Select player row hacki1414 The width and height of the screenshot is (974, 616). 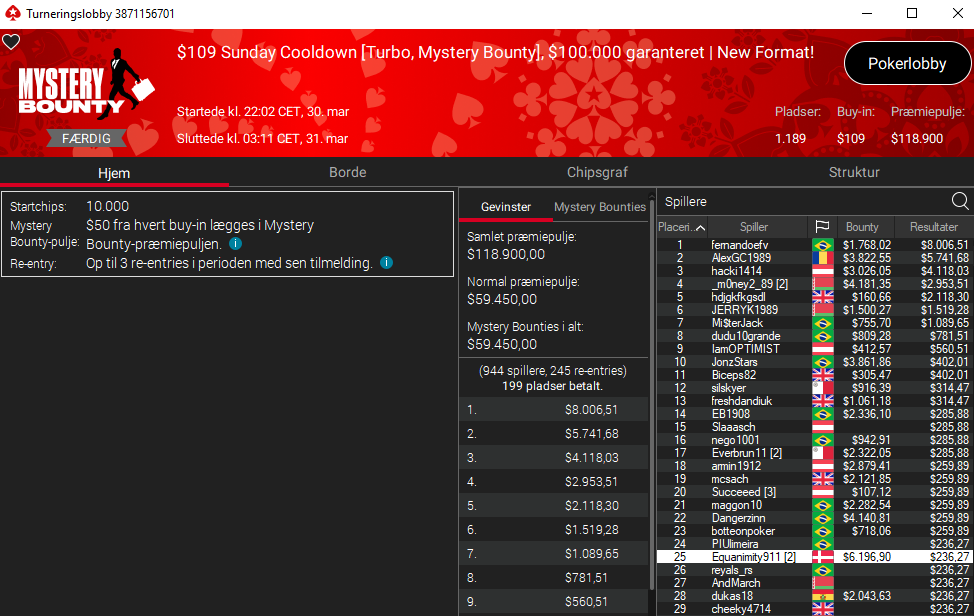pyautogui.click(x=815, y=271)
